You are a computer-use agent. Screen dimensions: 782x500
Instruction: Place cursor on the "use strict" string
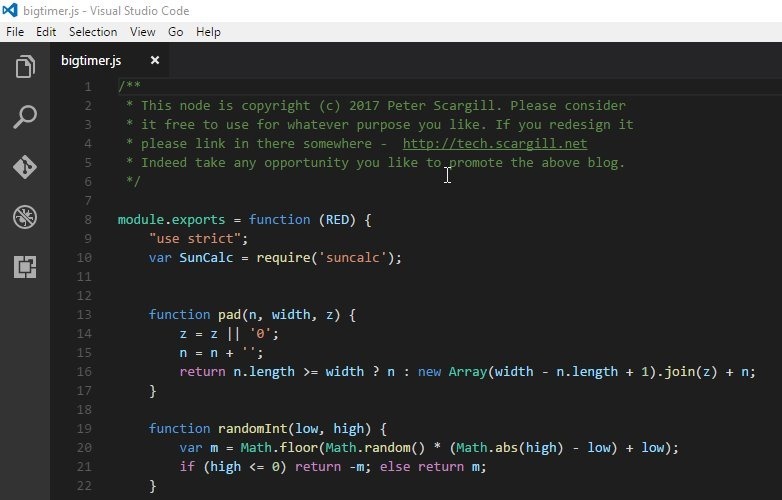click(197, 238)
